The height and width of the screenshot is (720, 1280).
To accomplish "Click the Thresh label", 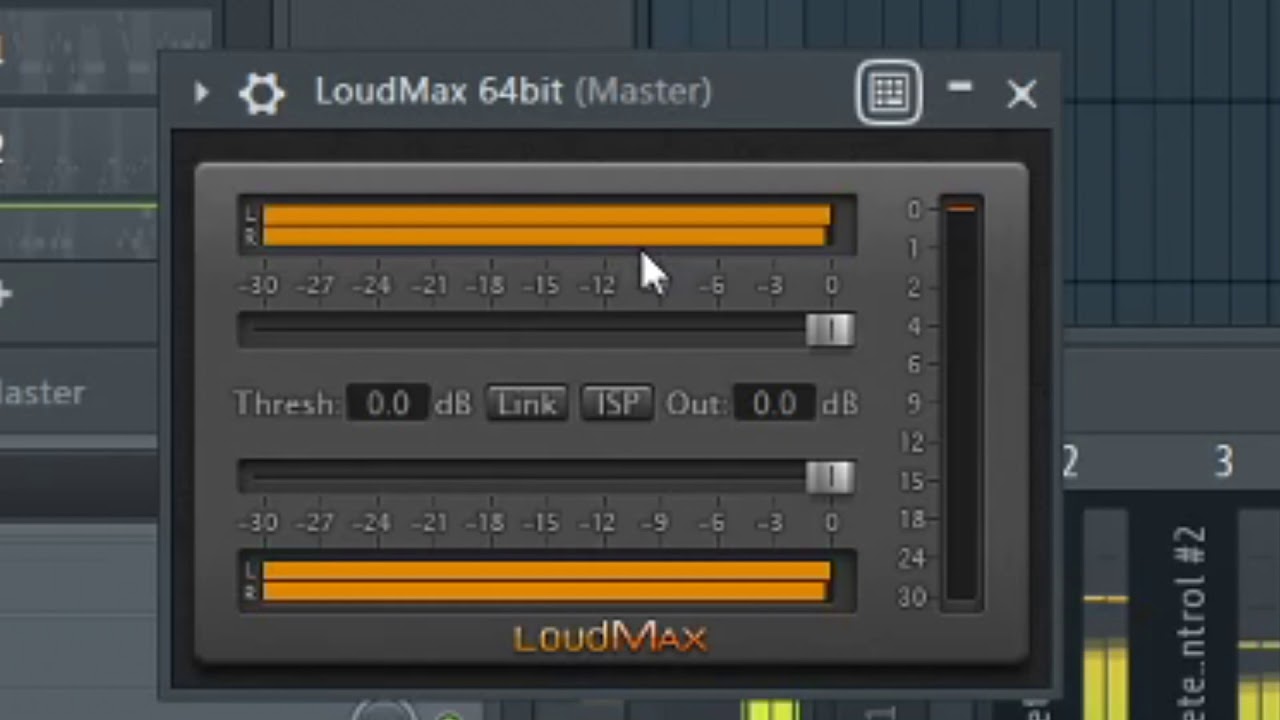I will pos(286,404).
